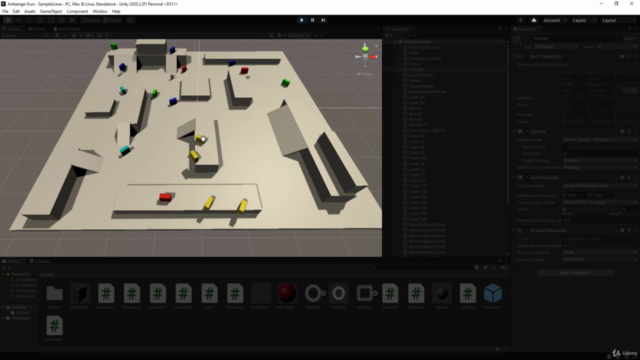
Task: Toggle Ignore Reversed Graphics checkbox
Action: tap(565, 246)
